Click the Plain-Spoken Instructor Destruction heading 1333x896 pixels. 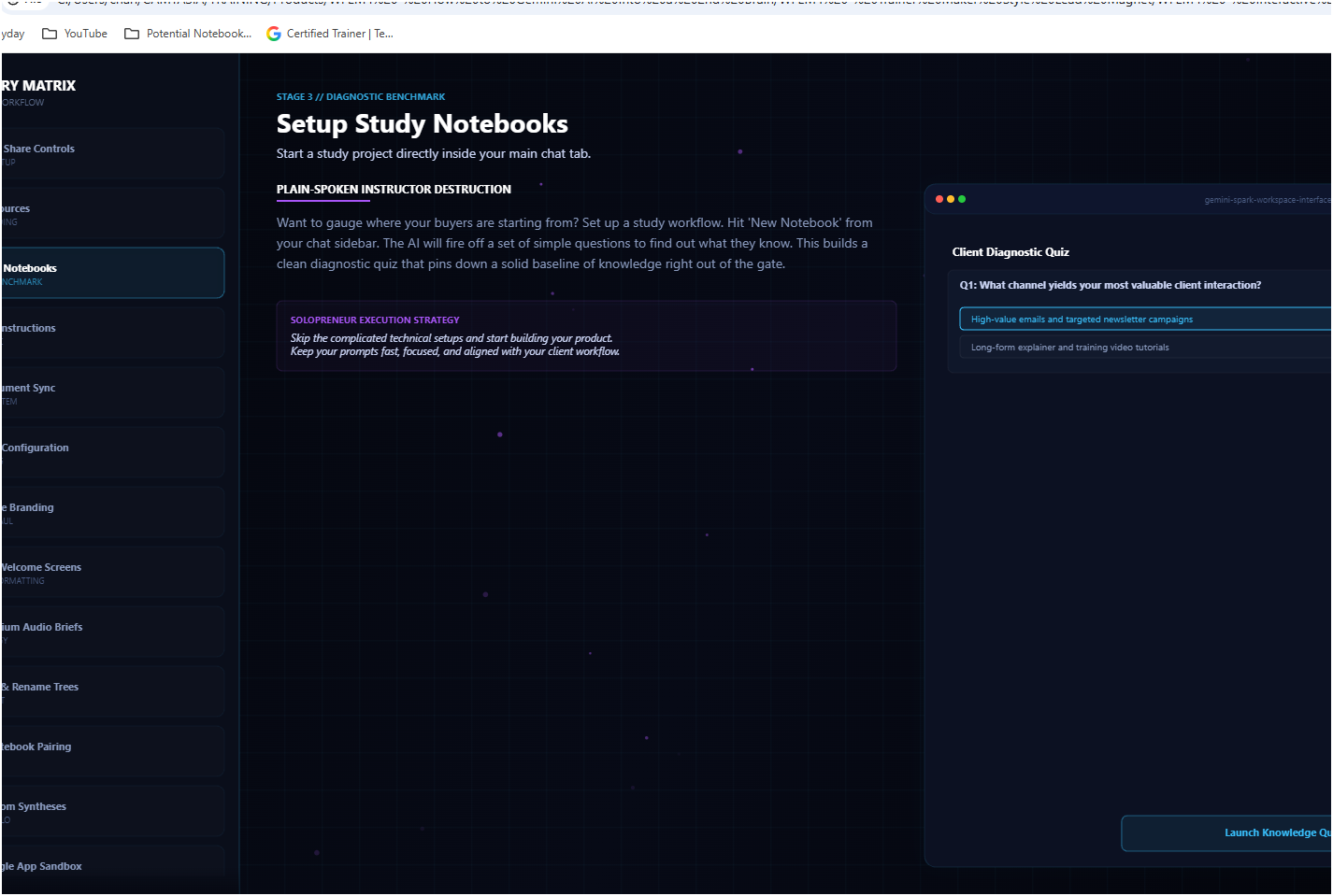point(394,190)
